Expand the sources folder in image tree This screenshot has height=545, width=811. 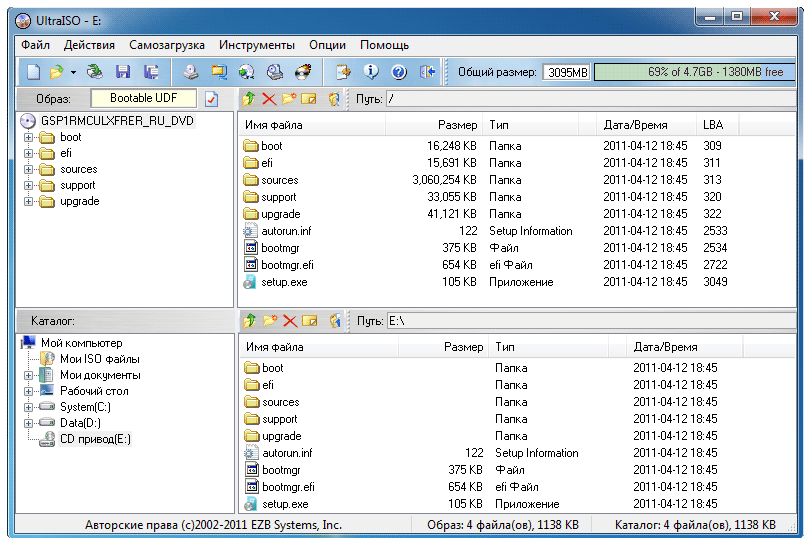pyautogui.click(x=29, y=169)
